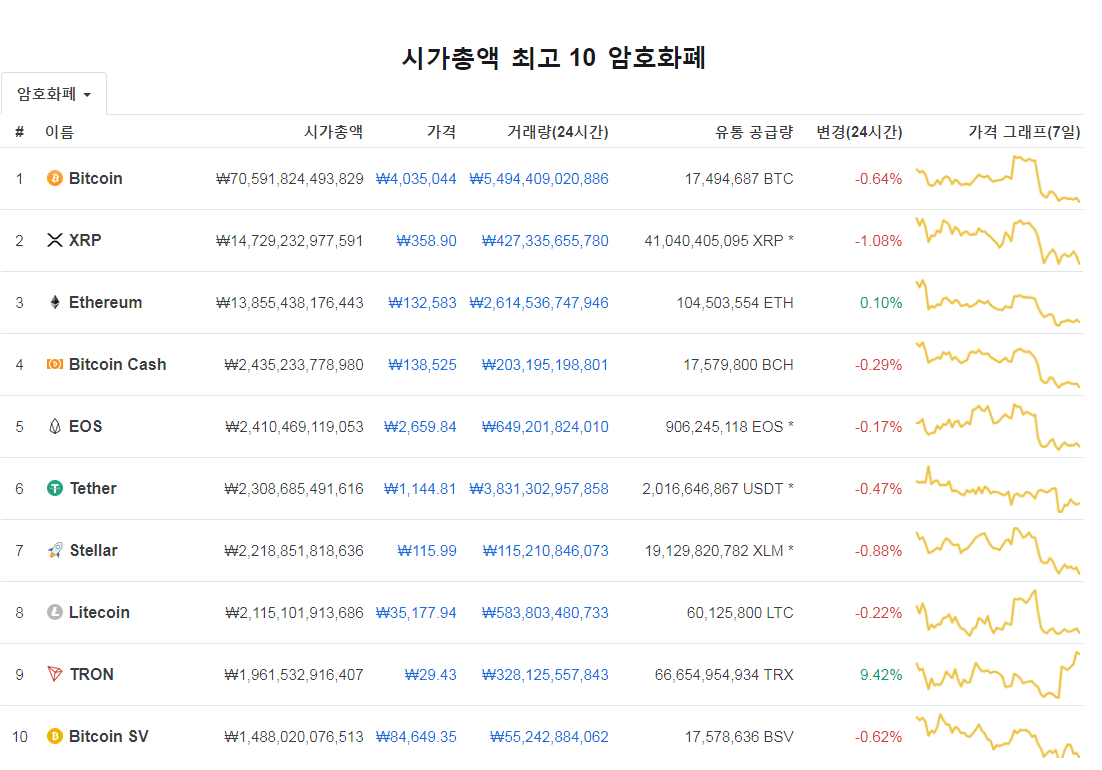Click the green Tether icon
Viewport: 1102px width, 770px height.
[55, 488]
